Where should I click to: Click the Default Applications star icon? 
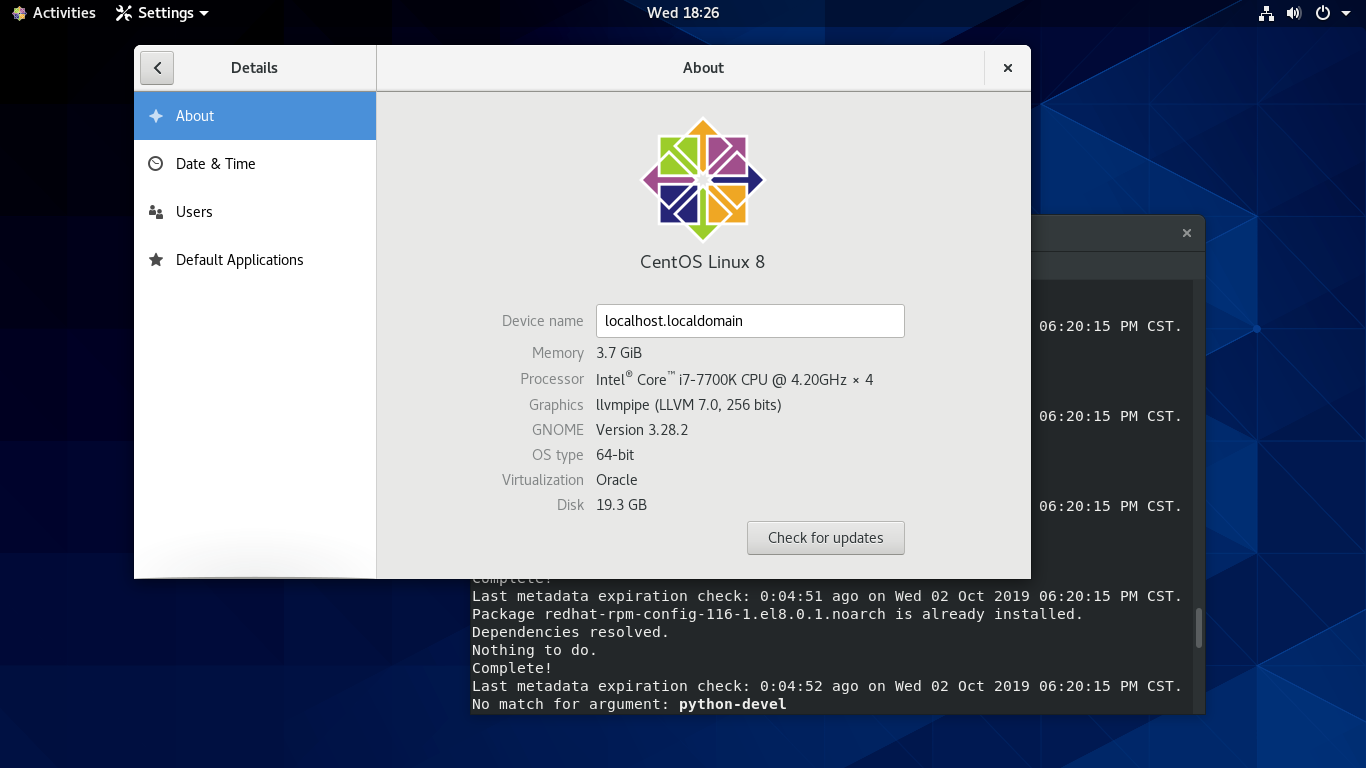point(155,260)
